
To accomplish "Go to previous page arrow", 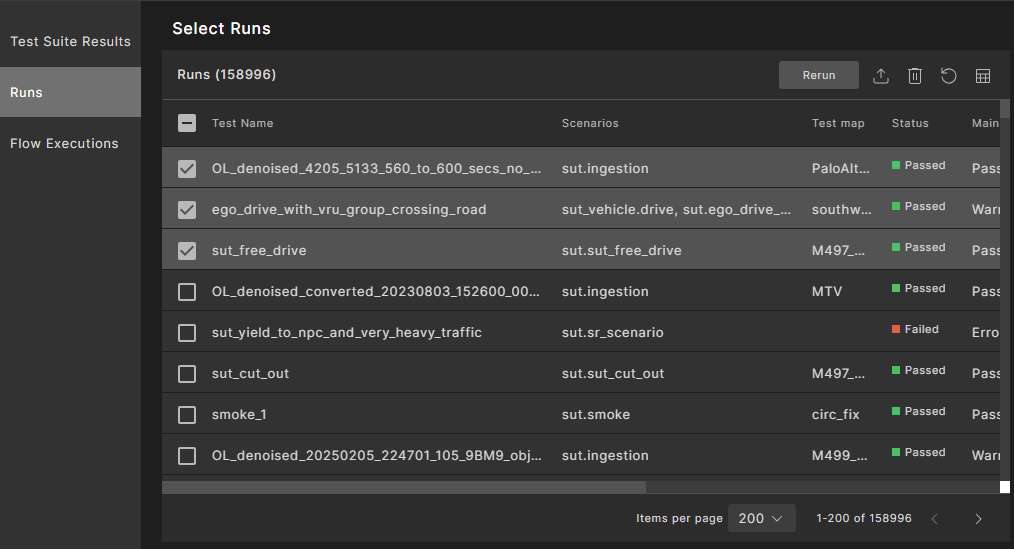I will click(935, 518).
